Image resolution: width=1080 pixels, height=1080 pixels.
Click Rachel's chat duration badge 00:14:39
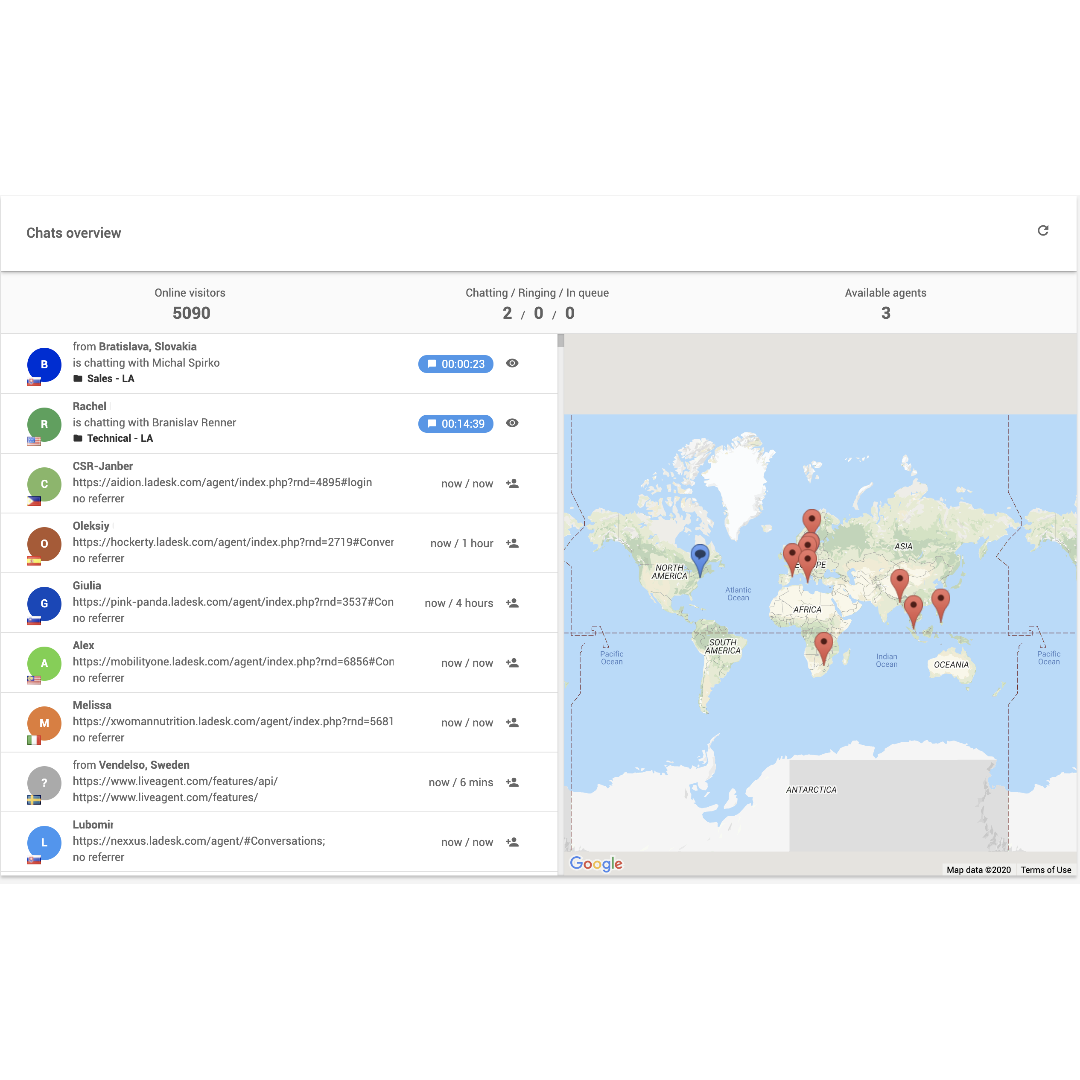coord(455,423)
